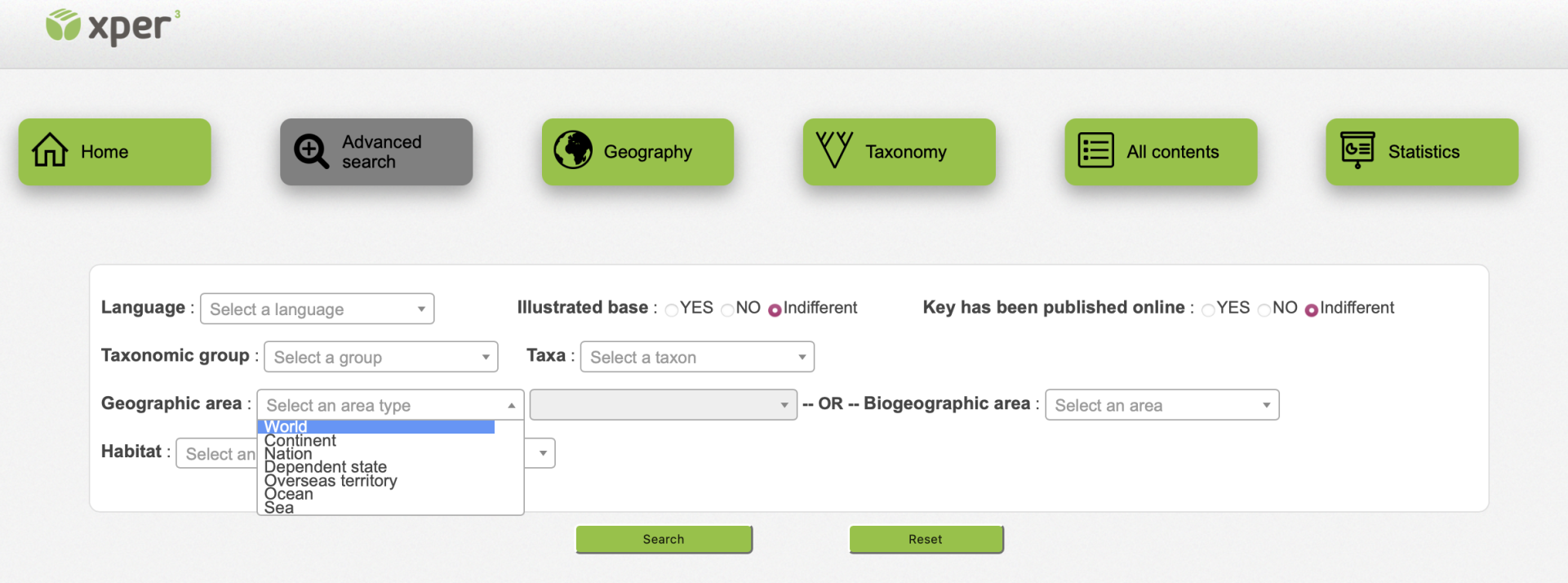
Task: Click the Statistics presentation board icon
Action: pos(1357,150)
